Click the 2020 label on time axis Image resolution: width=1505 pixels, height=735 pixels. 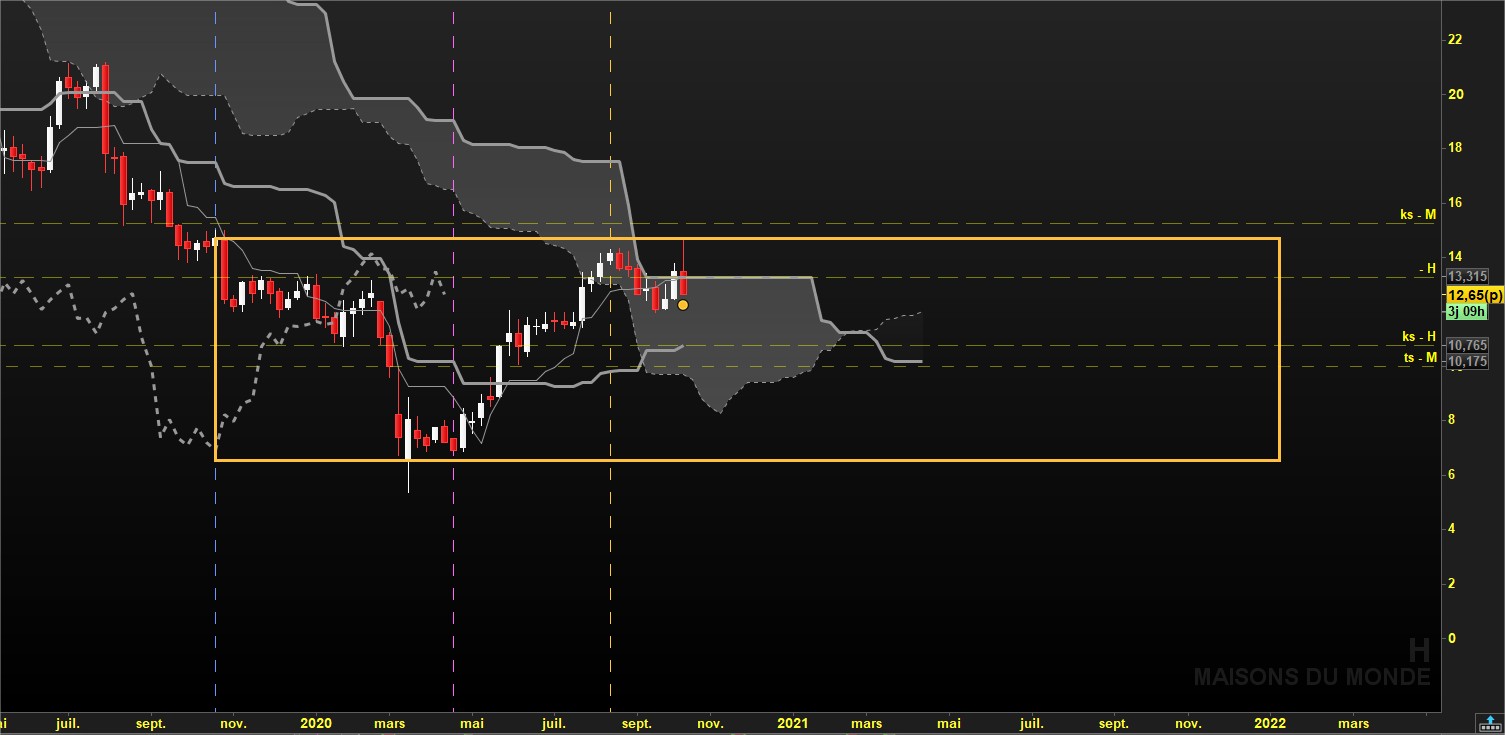point(316,723)
